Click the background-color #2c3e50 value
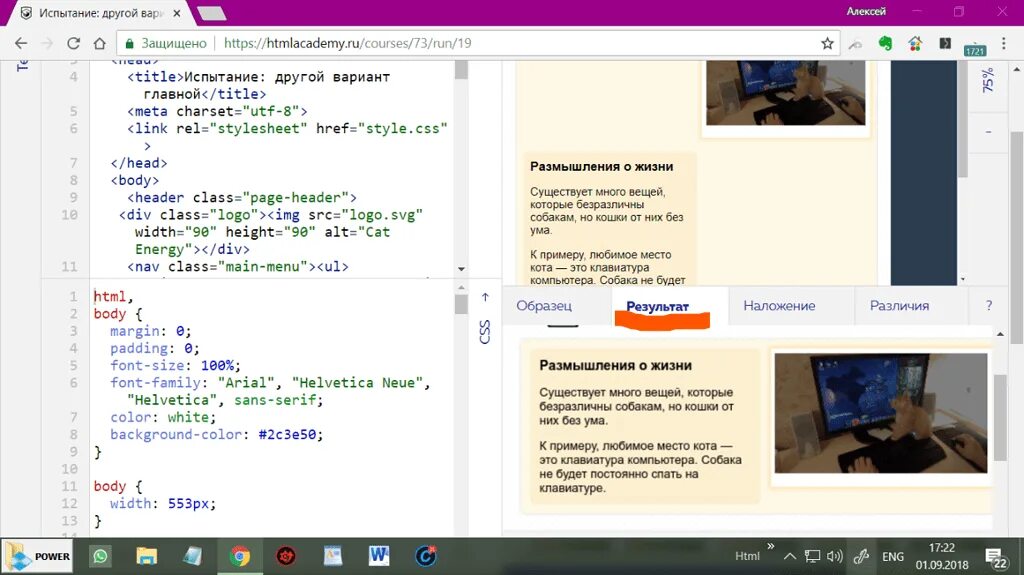Image resolution: width=1024 pixels, height=575 pixels. pos(287,435)
